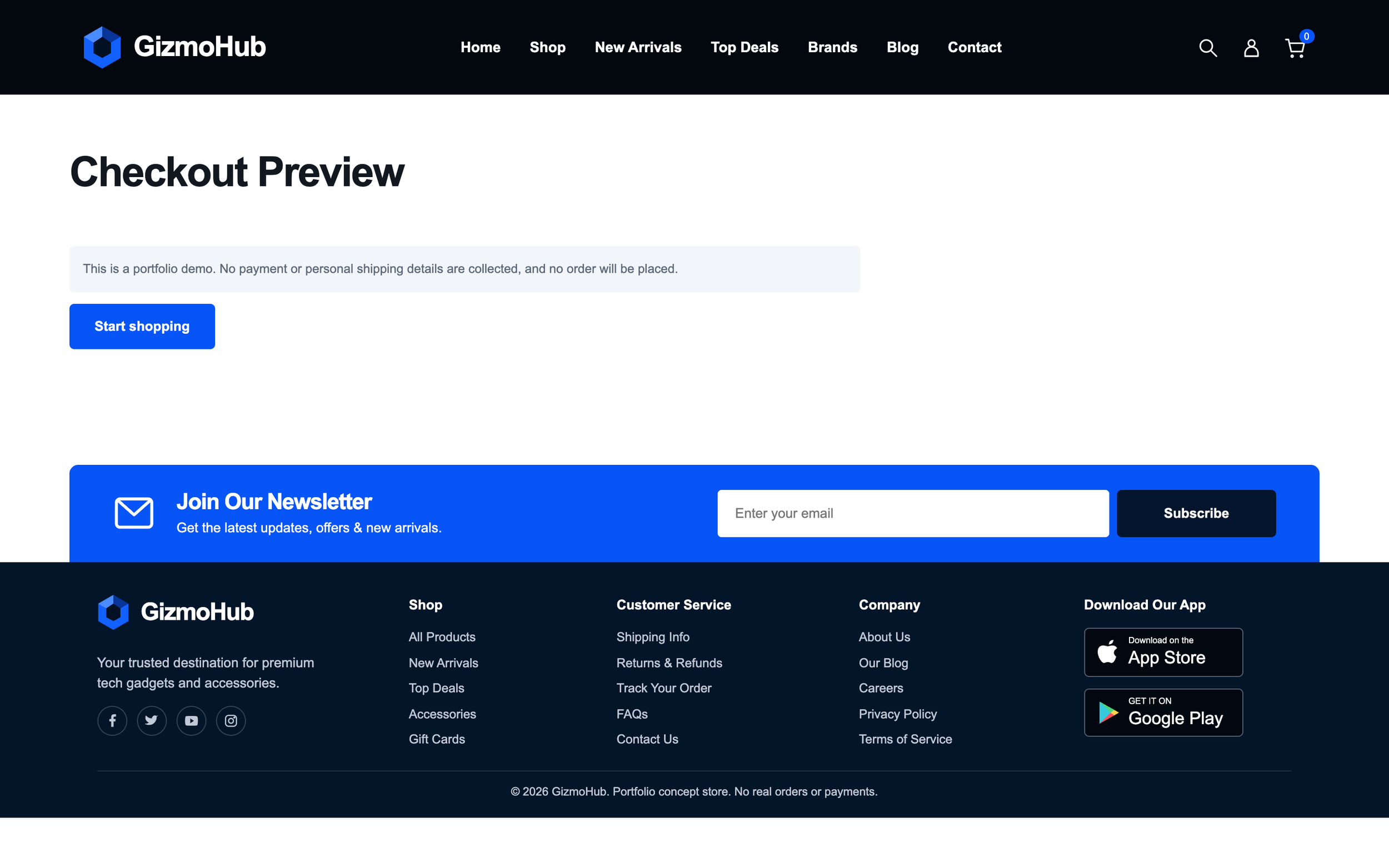The image size is (1389, 868).
Task: Open the Careers footer link
Action: click(881, 688)
